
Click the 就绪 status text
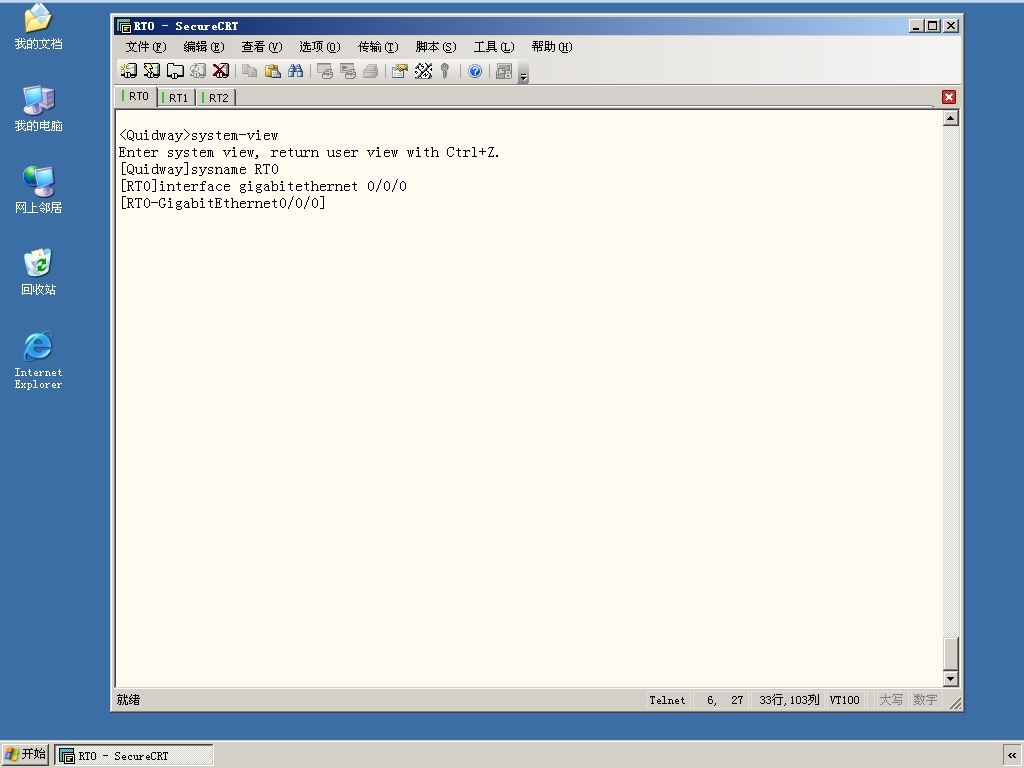[129, 700]
